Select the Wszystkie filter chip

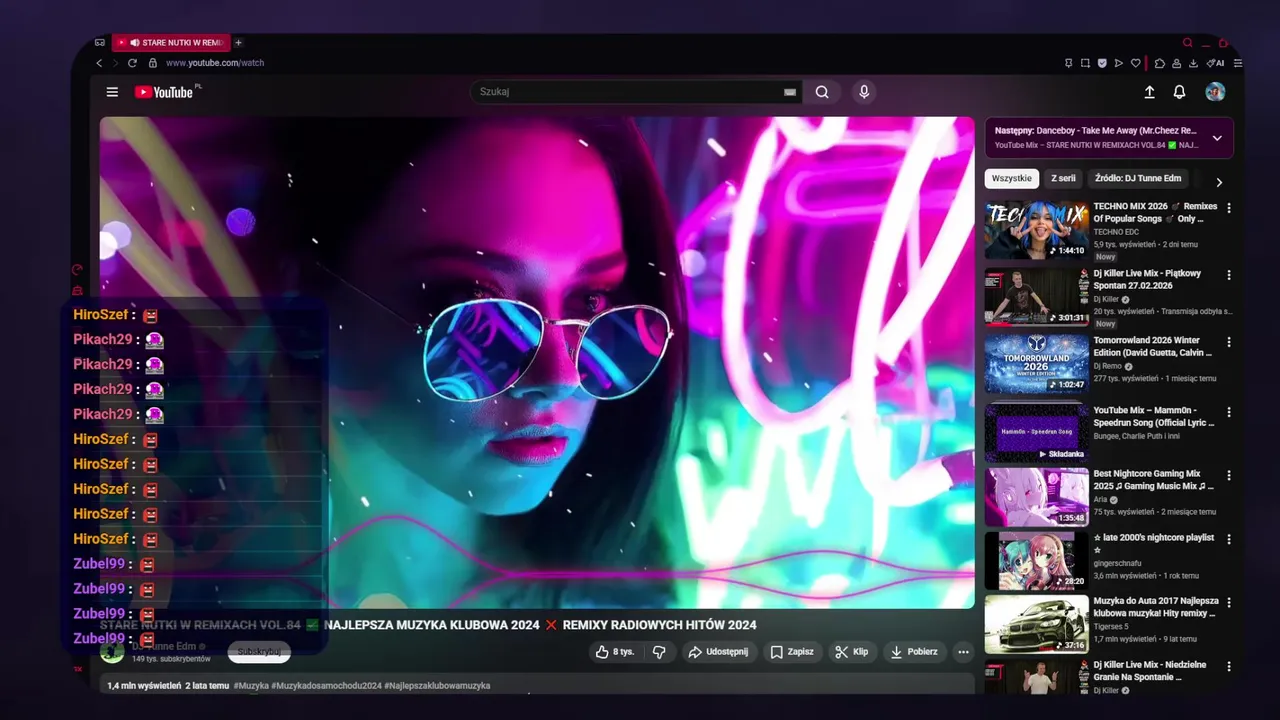click(1012, 179)
